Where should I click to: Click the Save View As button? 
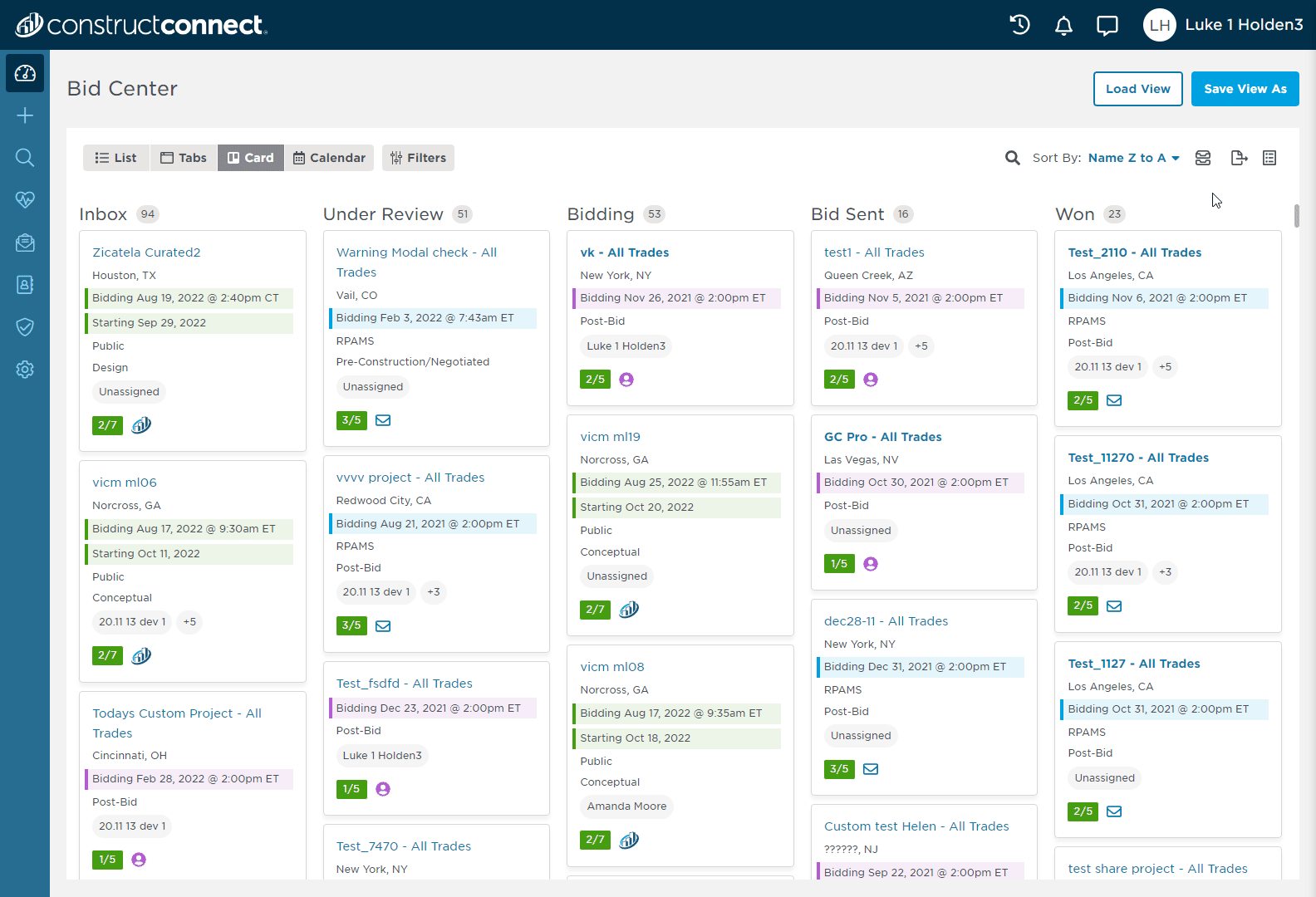click(x=1245, y=89)
